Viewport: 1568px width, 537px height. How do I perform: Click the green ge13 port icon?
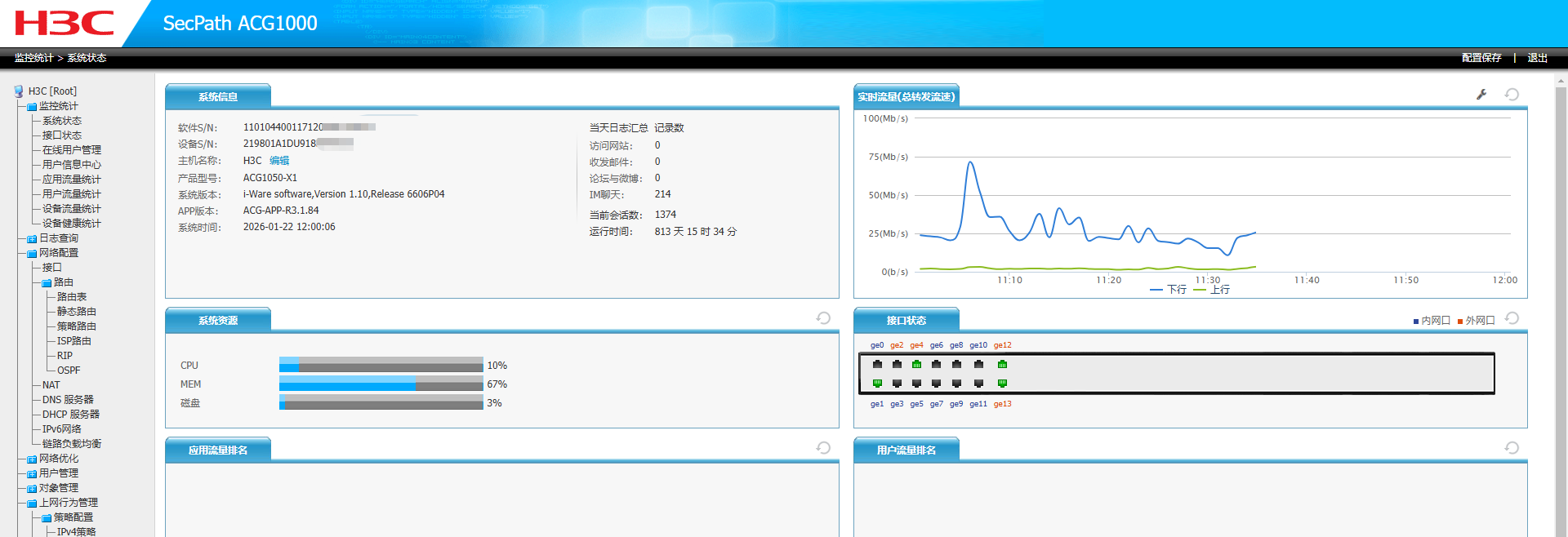(x=1002, y=383)
